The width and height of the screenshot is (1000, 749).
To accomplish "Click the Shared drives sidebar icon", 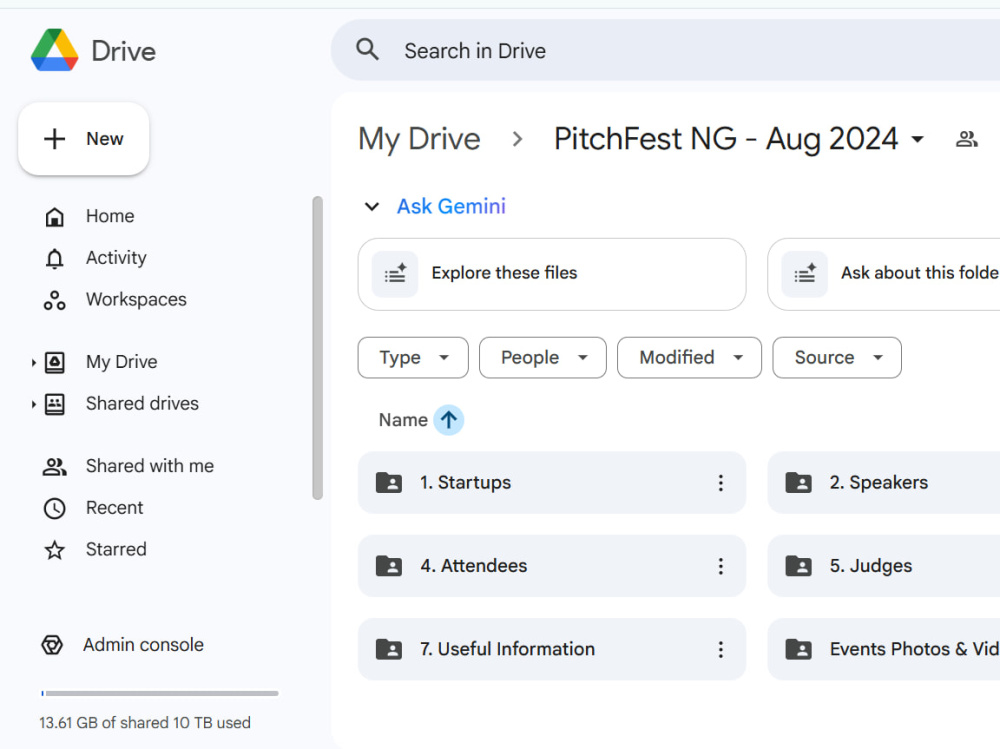I will point(55,404).
